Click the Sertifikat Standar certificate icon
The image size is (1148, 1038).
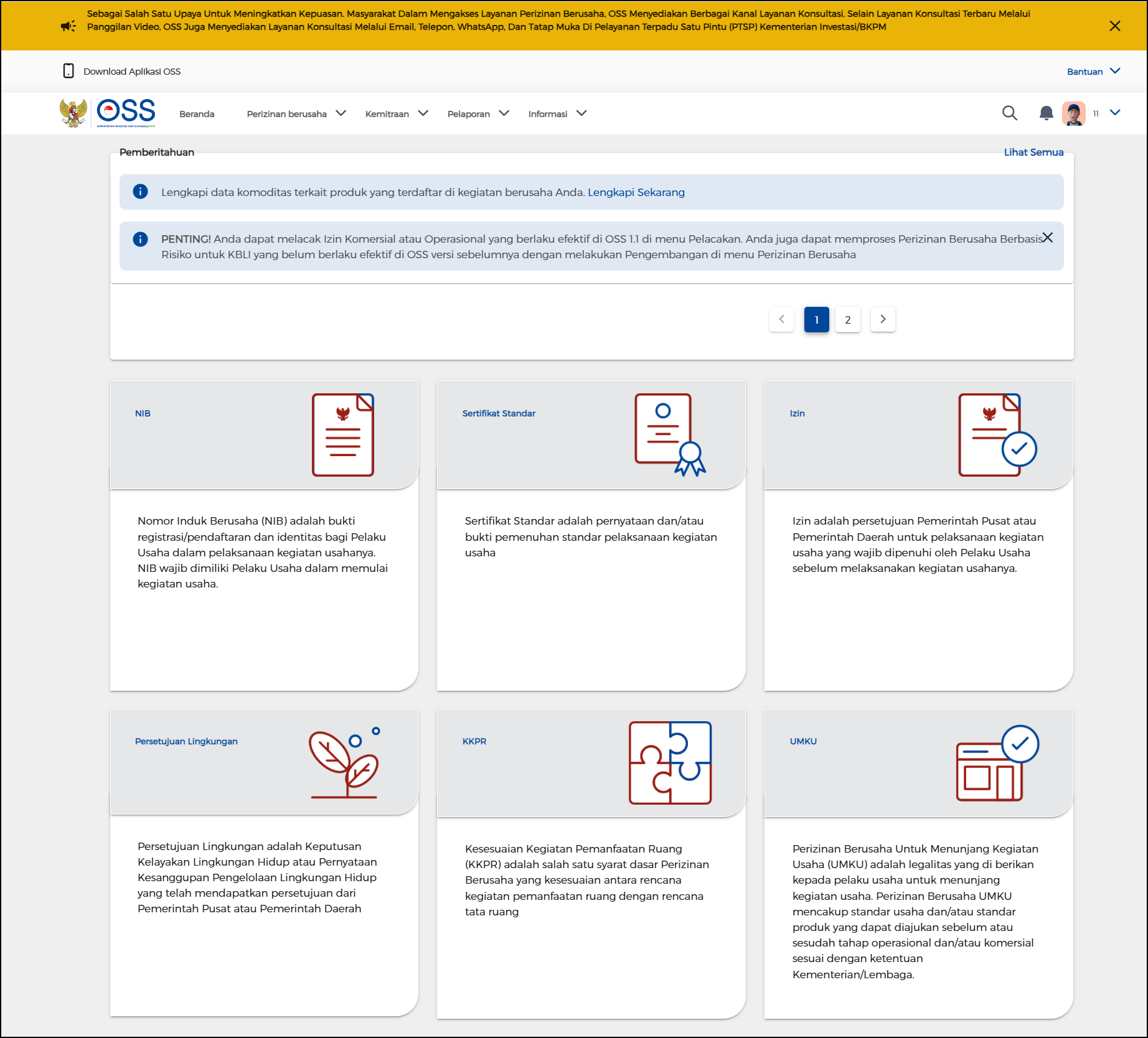pyautogui.click(x=669, y=435)
